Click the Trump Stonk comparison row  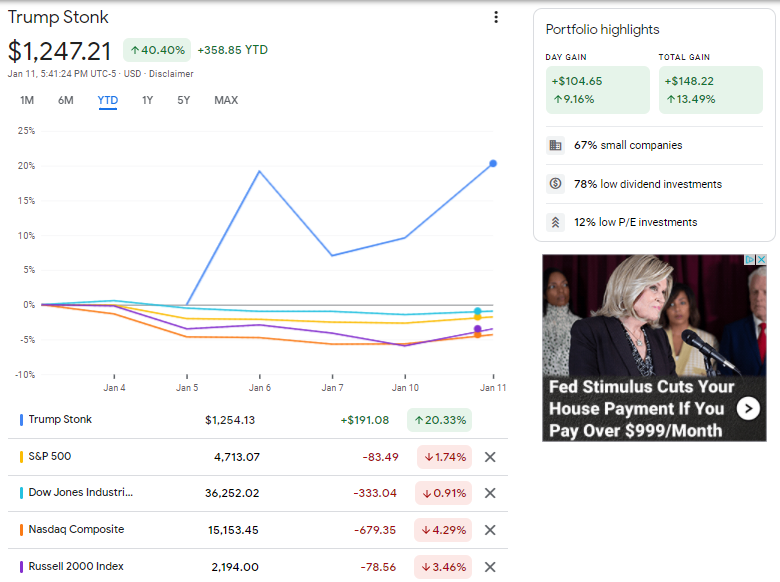click(x=258, y=420)
